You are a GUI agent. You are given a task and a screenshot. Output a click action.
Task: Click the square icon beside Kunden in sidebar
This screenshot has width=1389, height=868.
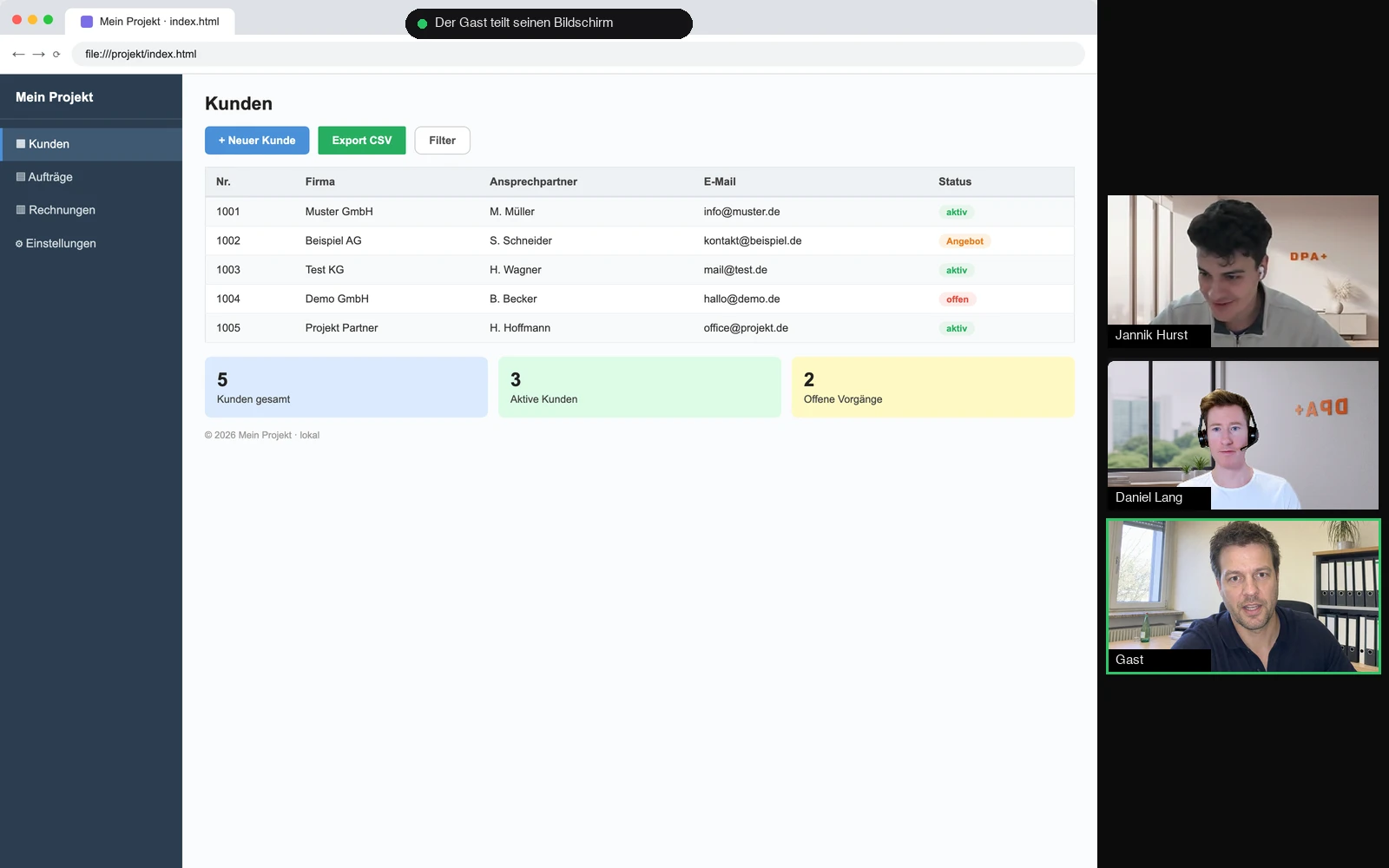(21, 144)
